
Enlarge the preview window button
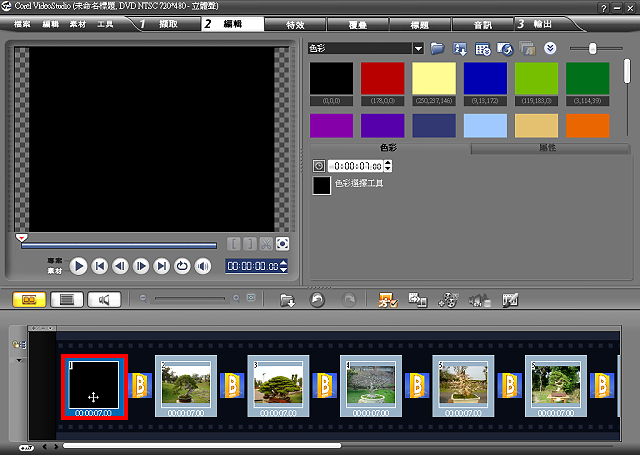click(x=282, y=244)
